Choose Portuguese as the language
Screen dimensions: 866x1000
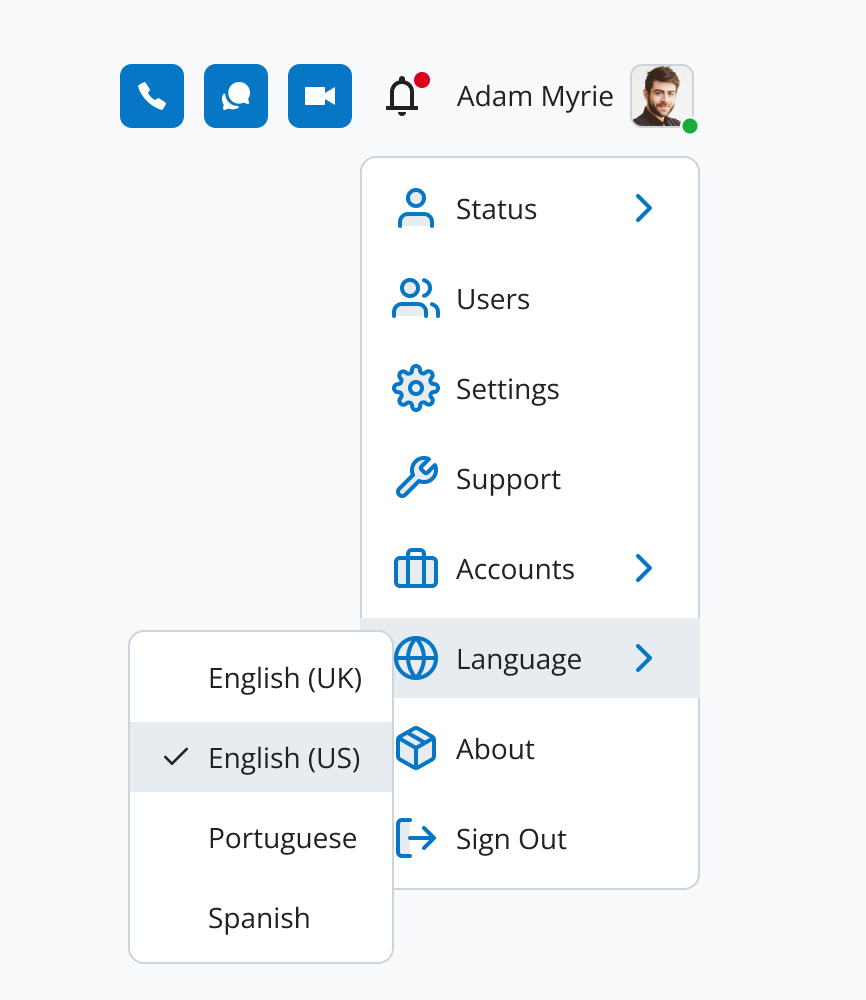[282, 838]
